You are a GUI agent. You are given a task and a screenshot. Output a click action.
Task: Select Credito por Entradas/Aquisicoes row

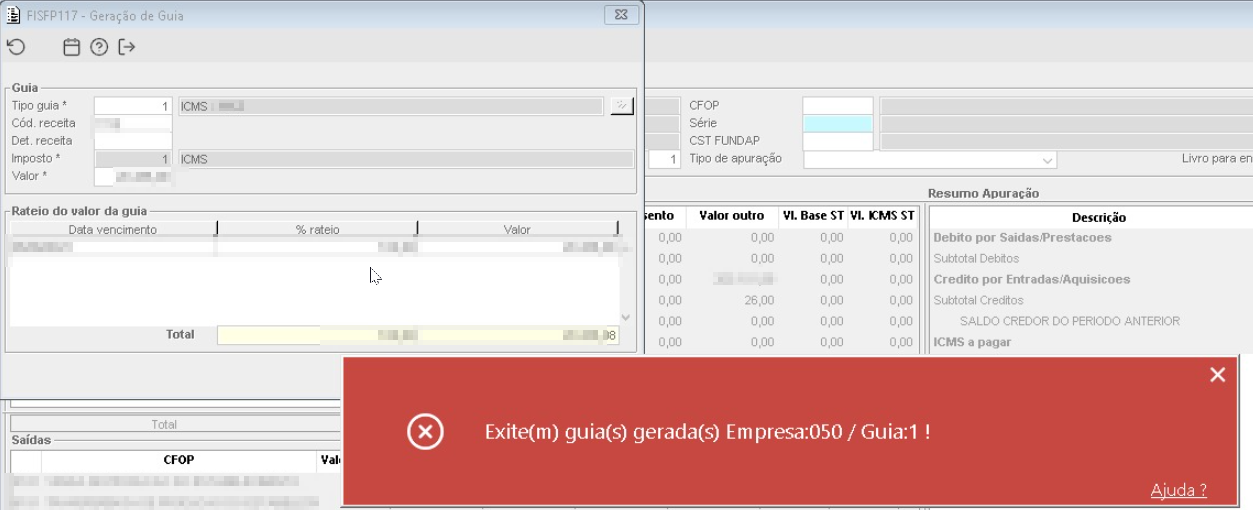1031,280
